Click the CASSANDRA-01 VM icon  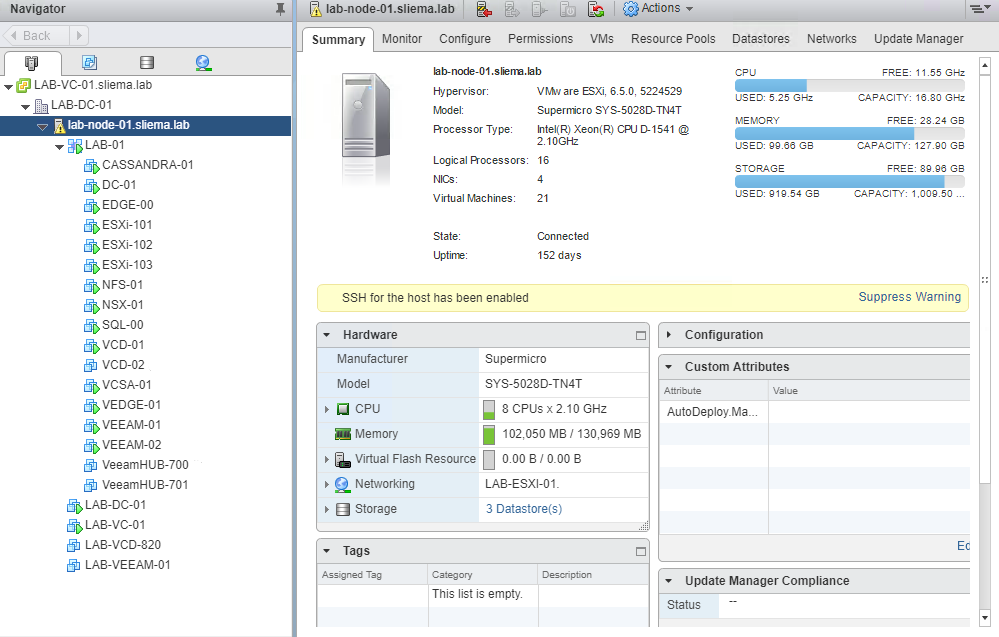(92, 166)
